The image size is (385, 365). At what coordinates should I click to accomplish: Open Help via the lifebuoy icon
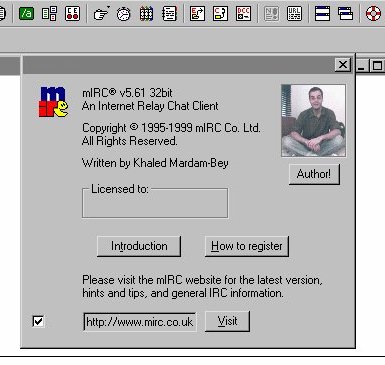(373, 13)
